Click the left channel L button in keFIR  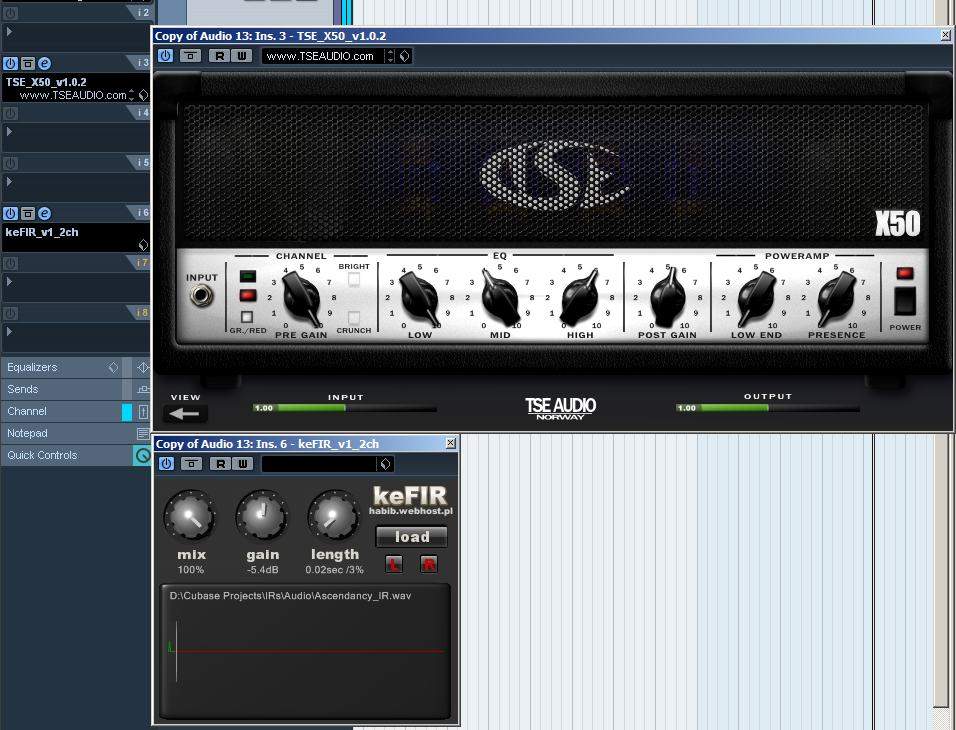point(394,565)
